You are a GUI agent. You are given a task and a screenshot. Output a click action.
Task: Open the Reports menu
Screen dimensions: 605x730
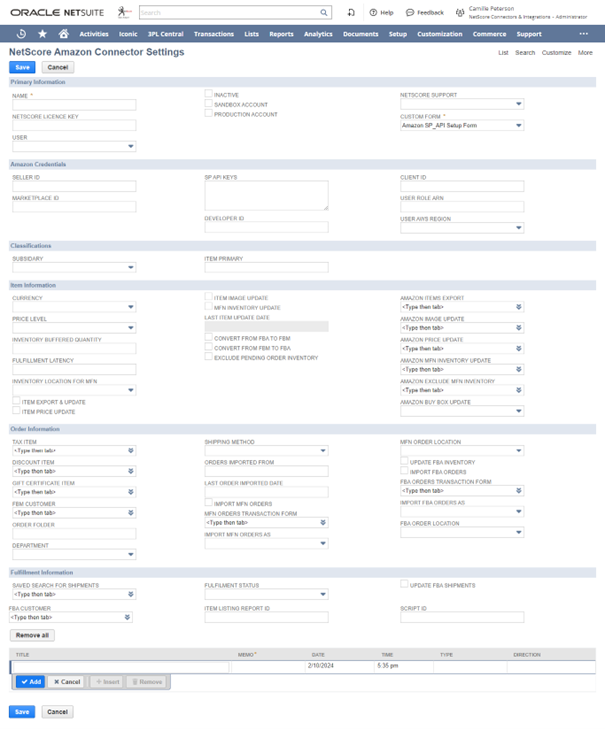coord(281,34)
